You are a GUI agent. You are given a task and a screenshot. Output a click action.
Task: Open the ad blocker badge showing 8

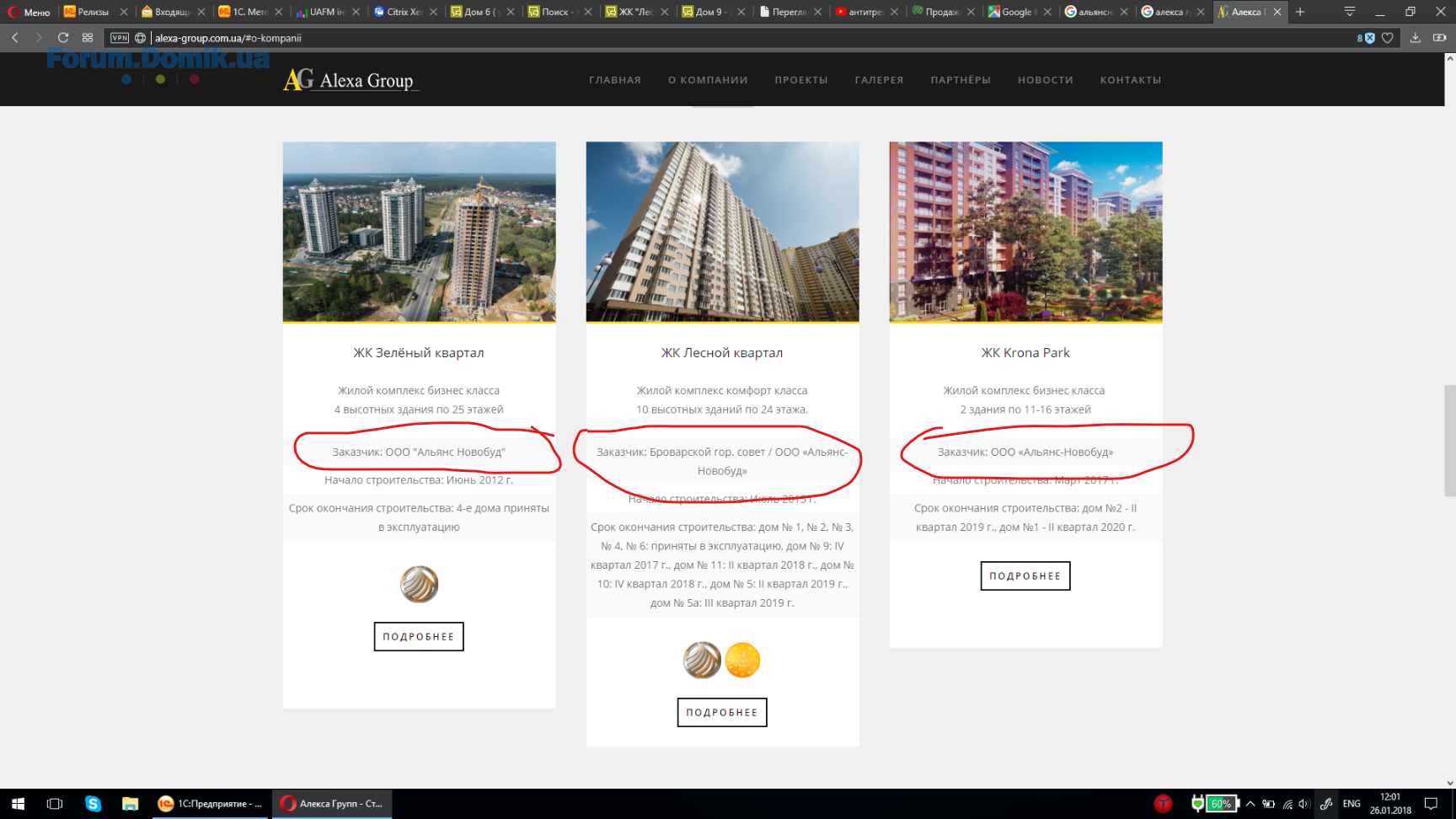pyautogui.click(x=1366, y=38)
